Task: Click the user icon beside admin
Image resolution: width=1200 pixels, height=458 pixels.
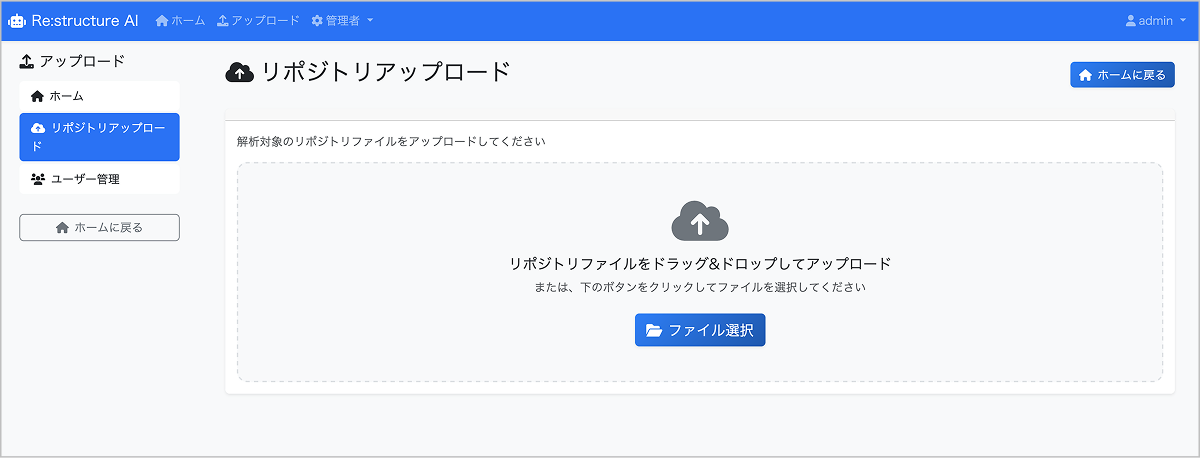Action: 1131,20
